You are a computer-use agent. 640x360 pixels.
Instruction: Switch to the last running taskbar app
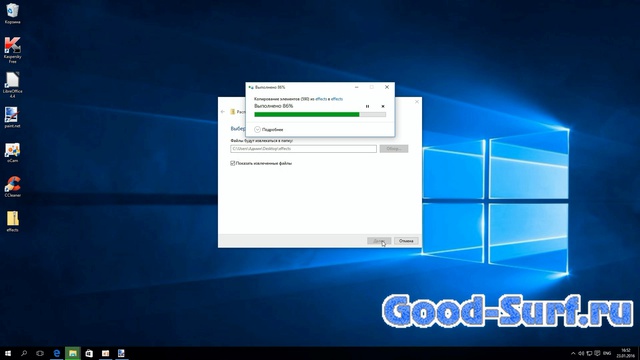click(121, 353)
